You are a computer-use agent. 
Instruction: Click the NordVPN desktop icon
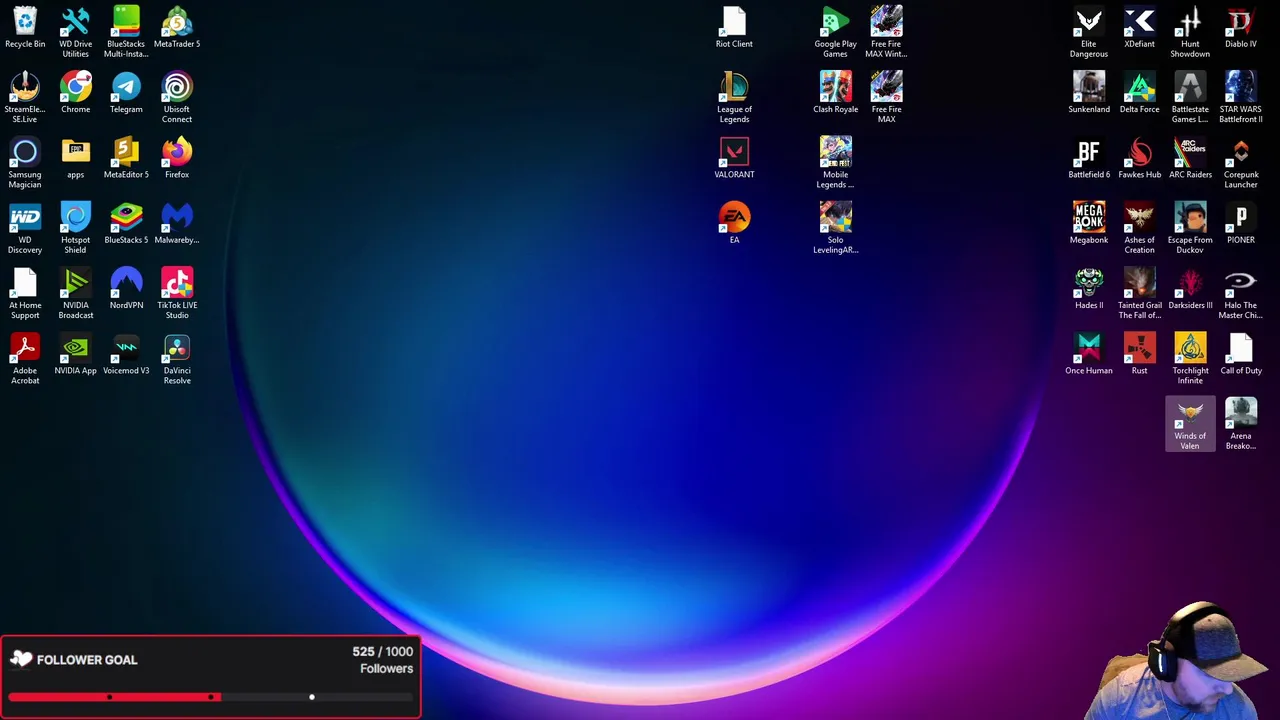click(126, 282)
